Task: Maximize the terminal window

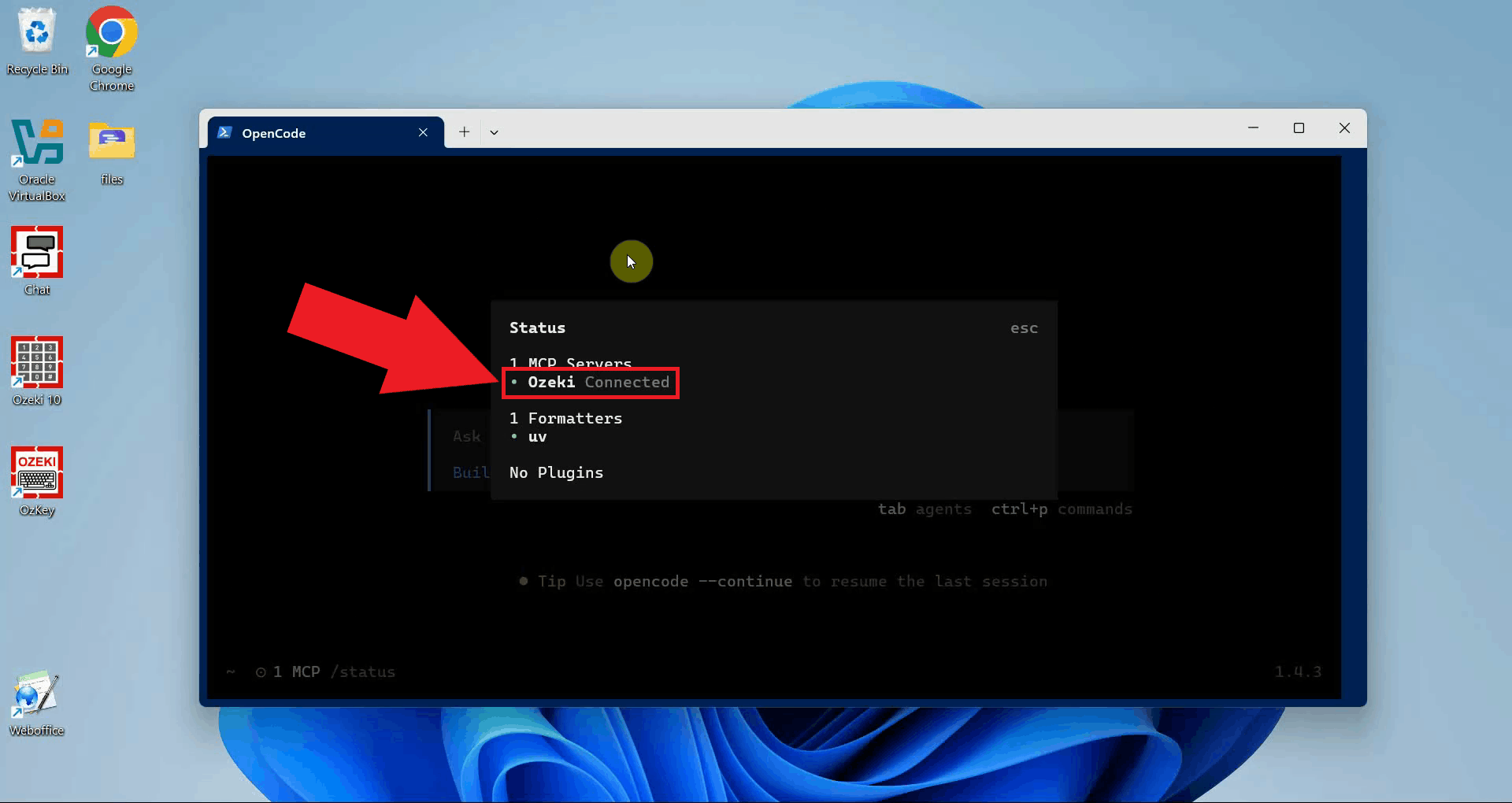Action: [x=1299, y=128]
